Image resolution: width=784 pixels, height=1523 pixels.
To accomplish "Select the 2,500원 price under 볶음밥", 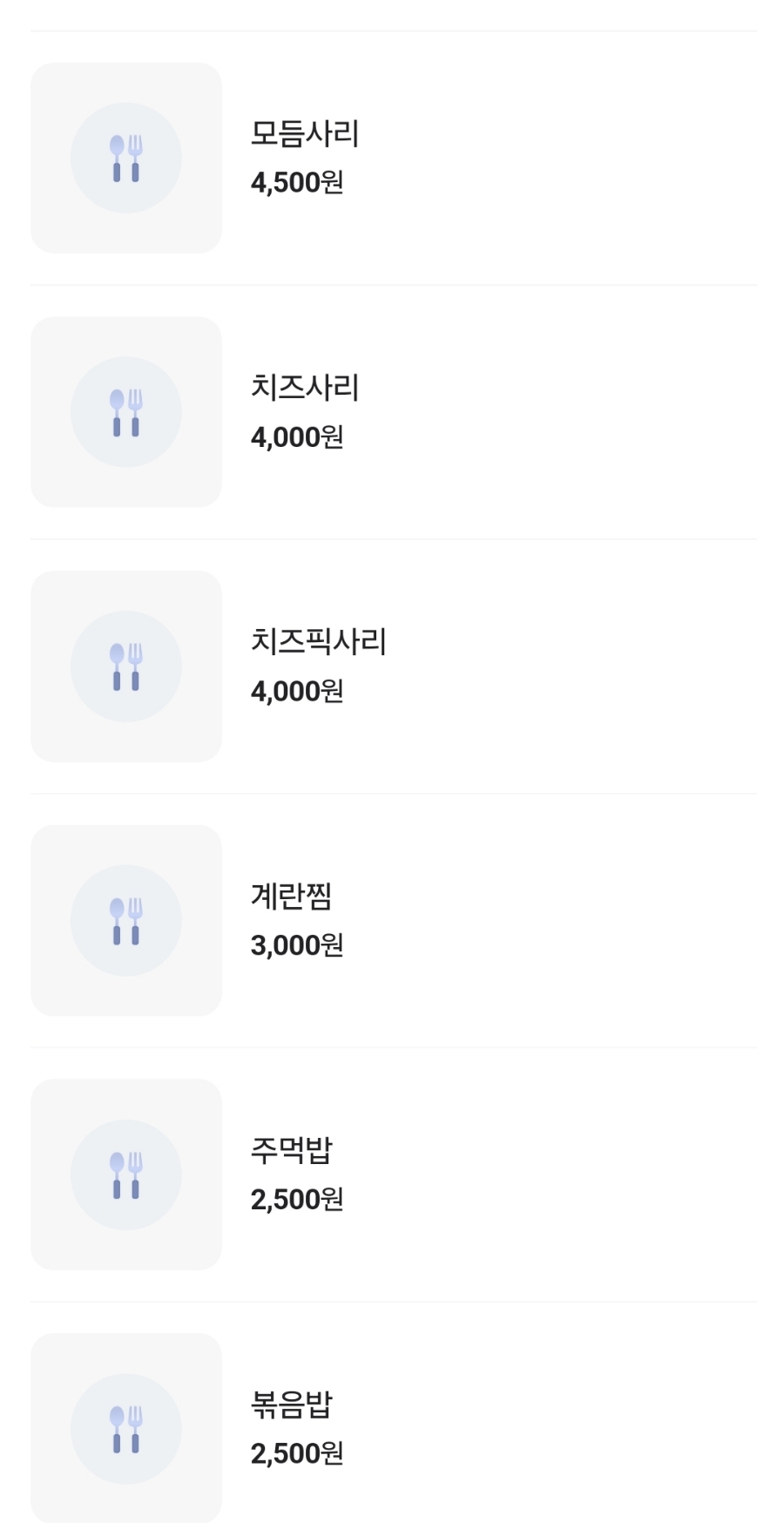I will [297, 1454].
